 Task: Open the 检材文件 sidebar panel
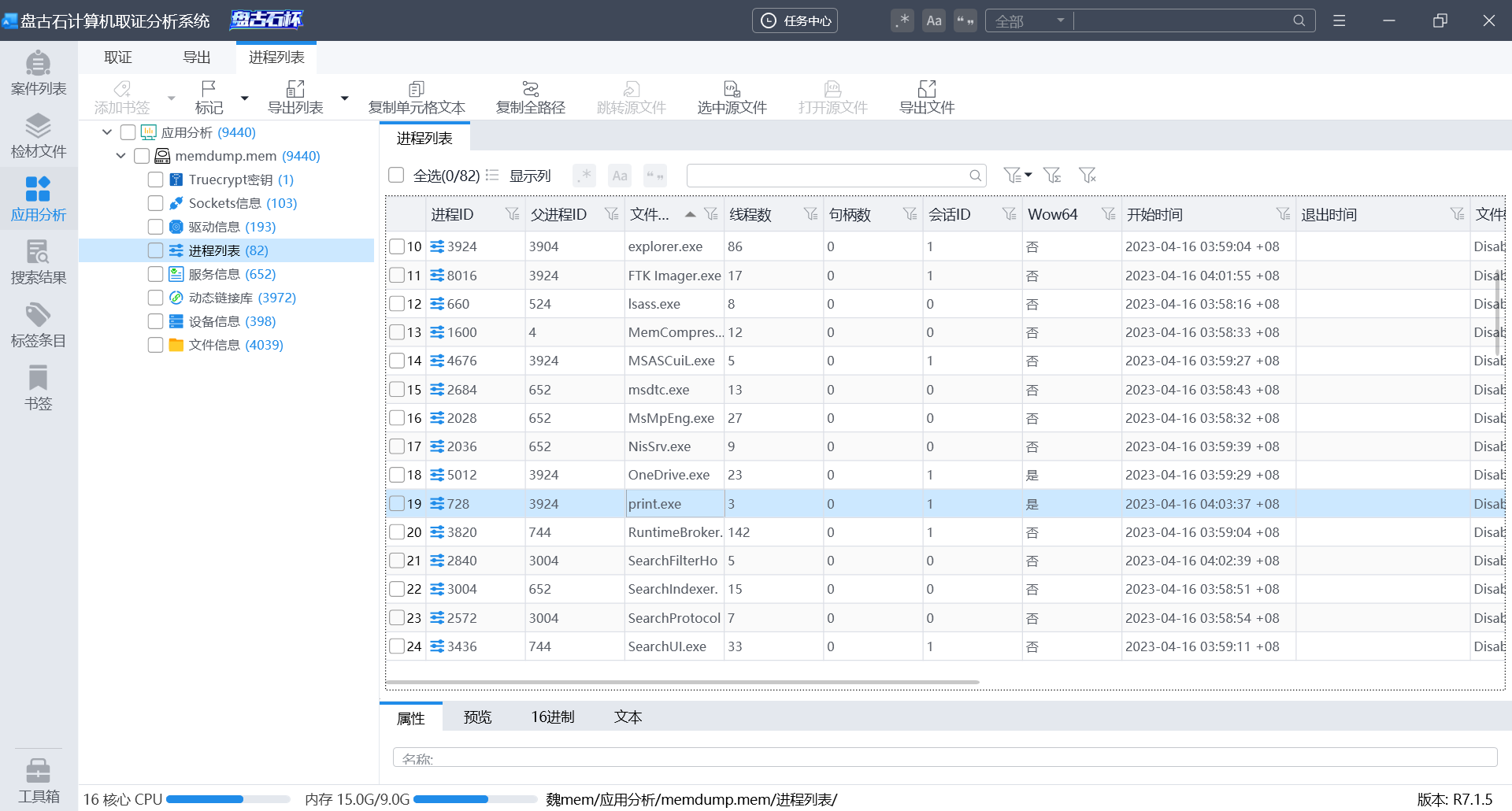[39, 135]
